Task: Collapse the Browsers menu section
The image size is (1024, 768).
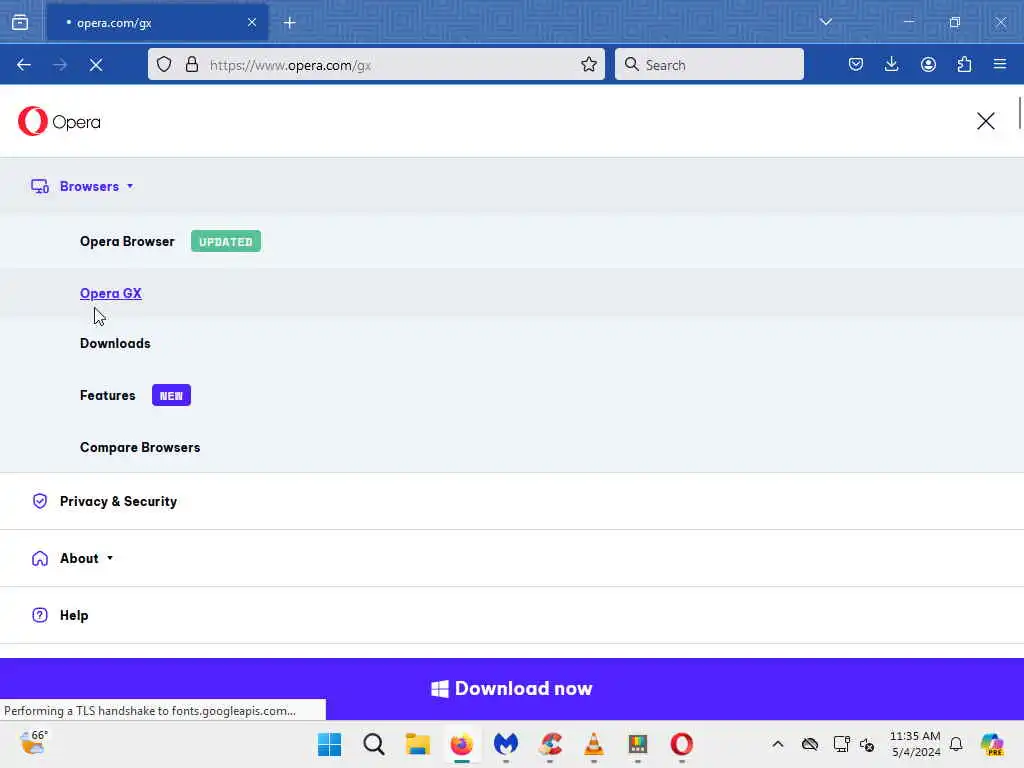Action: [x=96, y=186]
